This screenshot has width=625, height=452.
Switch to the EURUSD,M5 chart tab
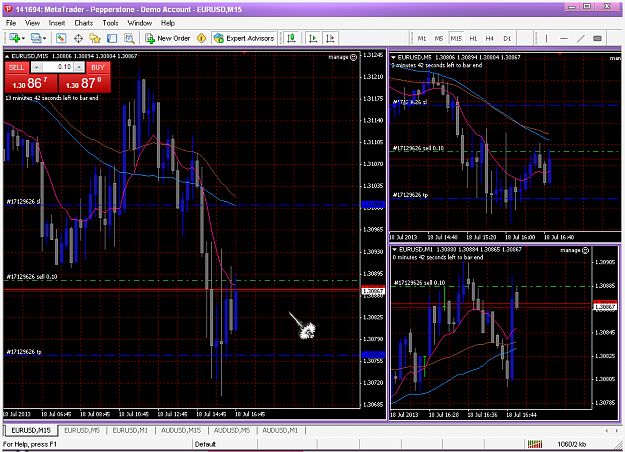[82, 430]
